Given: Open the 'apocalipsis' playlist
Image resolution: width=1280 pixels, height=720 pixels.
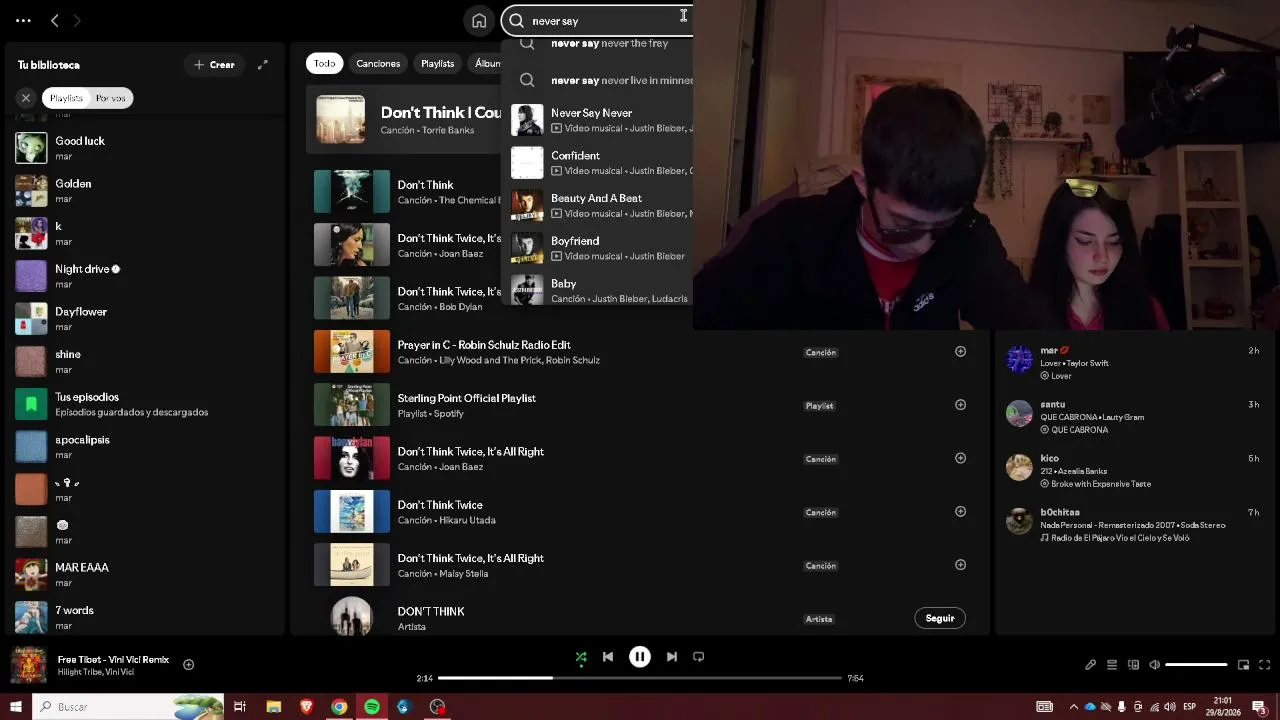Looking at the screenshot, I should [145, 447].
